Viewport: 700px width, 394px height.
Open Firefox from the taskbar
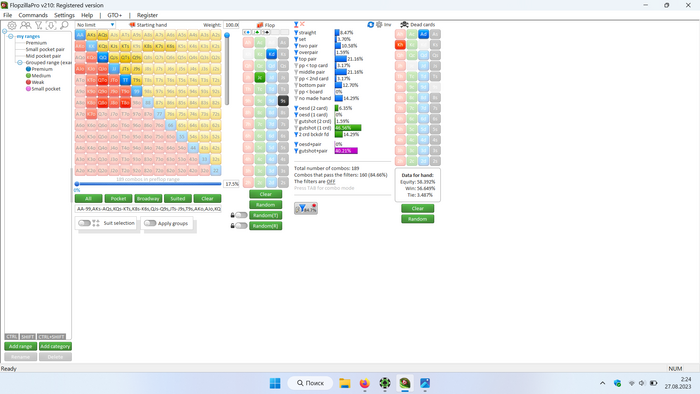click(365, 383)
